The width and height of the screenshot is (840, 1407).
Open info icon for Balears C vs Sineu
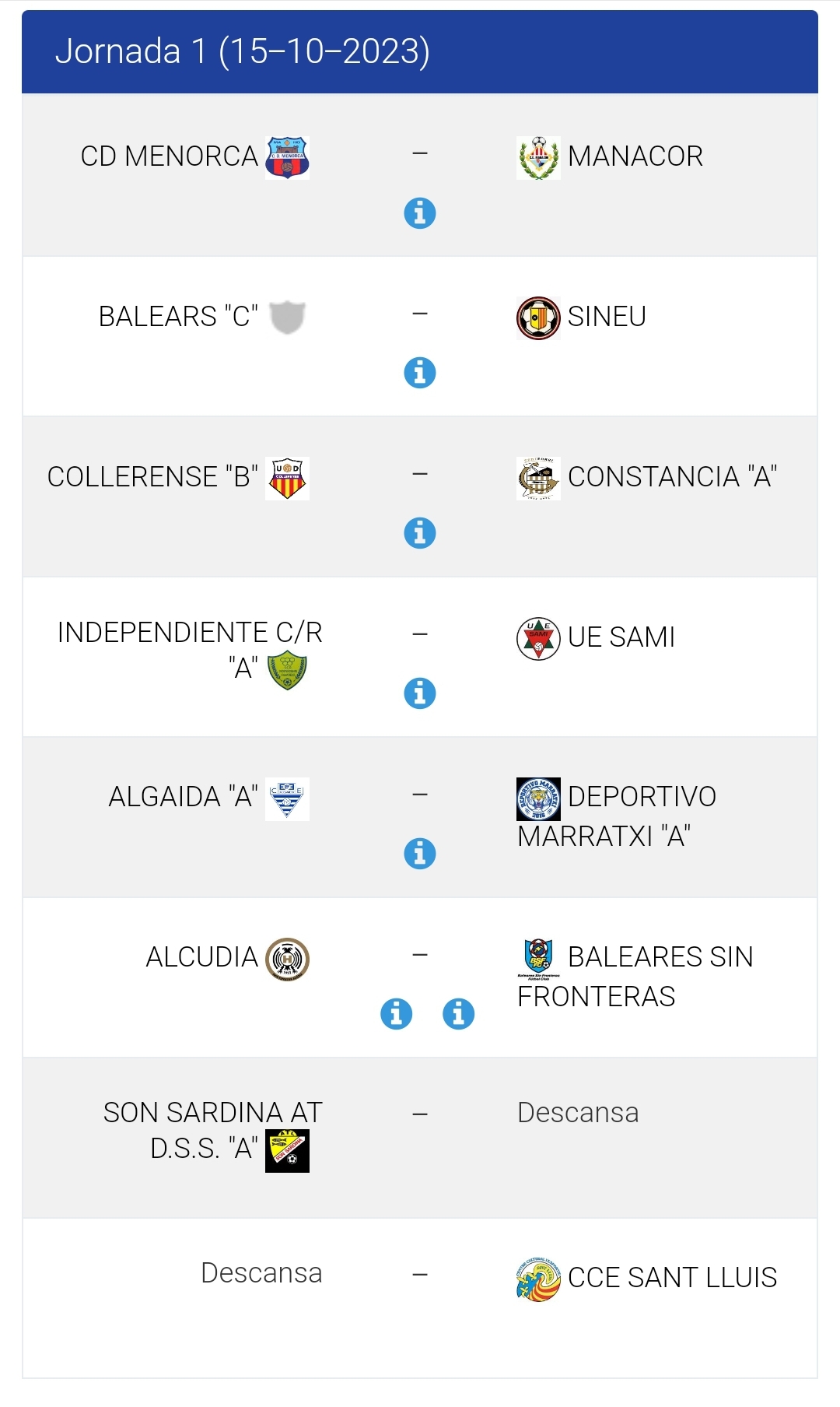(420, 373)
